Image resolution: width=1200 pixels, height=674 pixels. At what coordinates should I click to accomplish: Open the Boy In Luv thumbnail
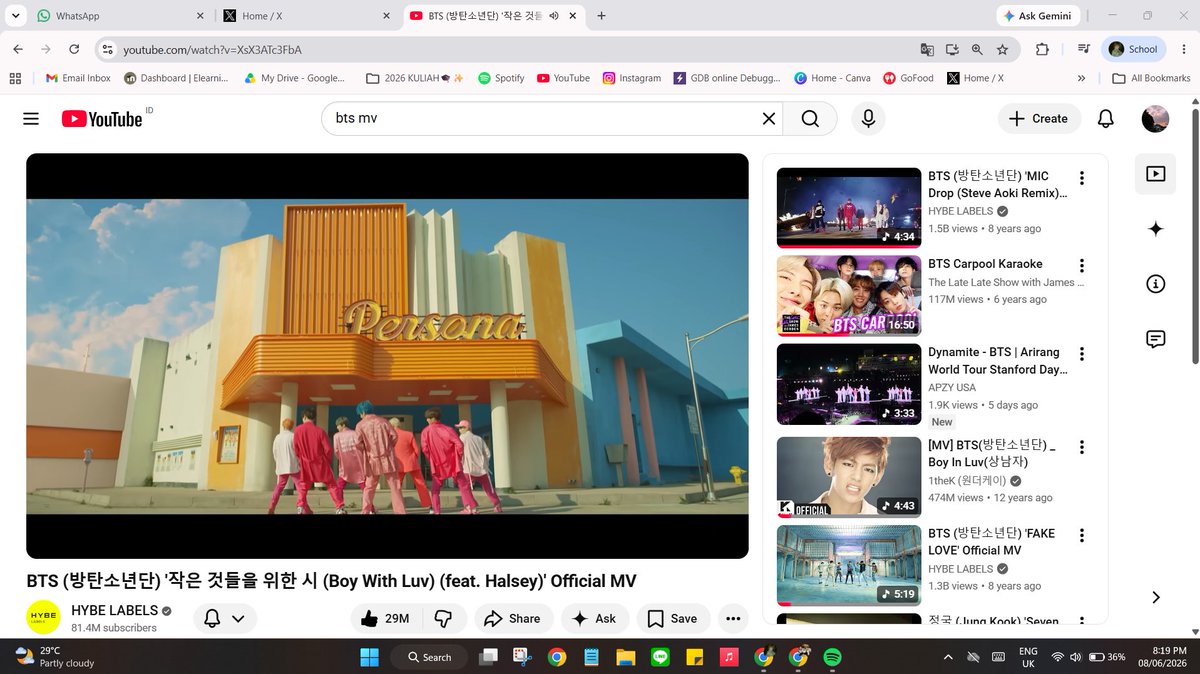pos(849,476)
